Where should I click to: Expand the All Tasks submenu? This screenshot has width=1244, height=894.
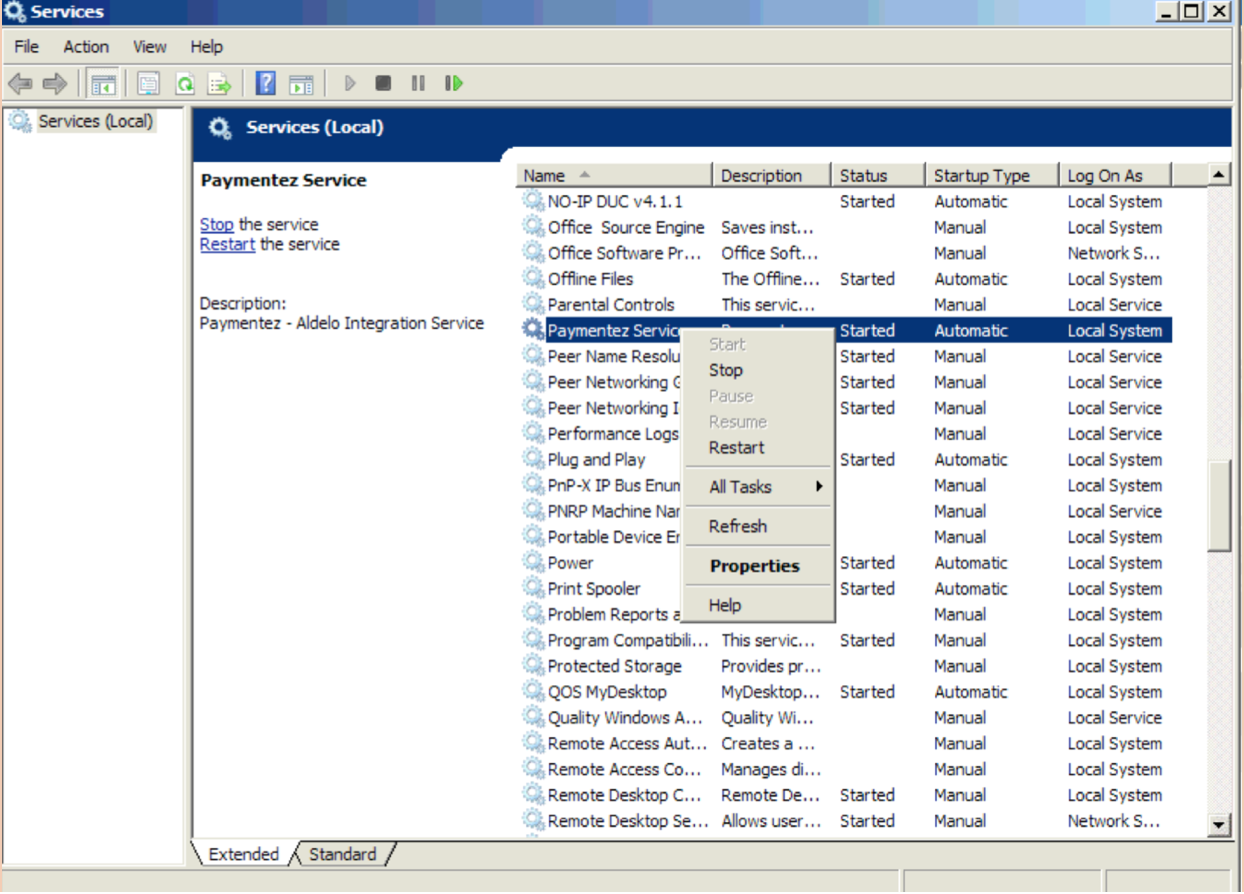pyautogui.click(x=757, y=487)
